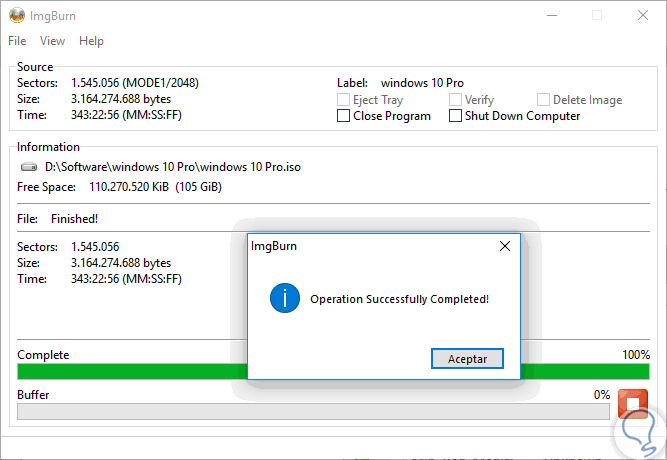Toggle the Eject Tray checkbox
Screen dimensions: 667x460
point(343,100)
